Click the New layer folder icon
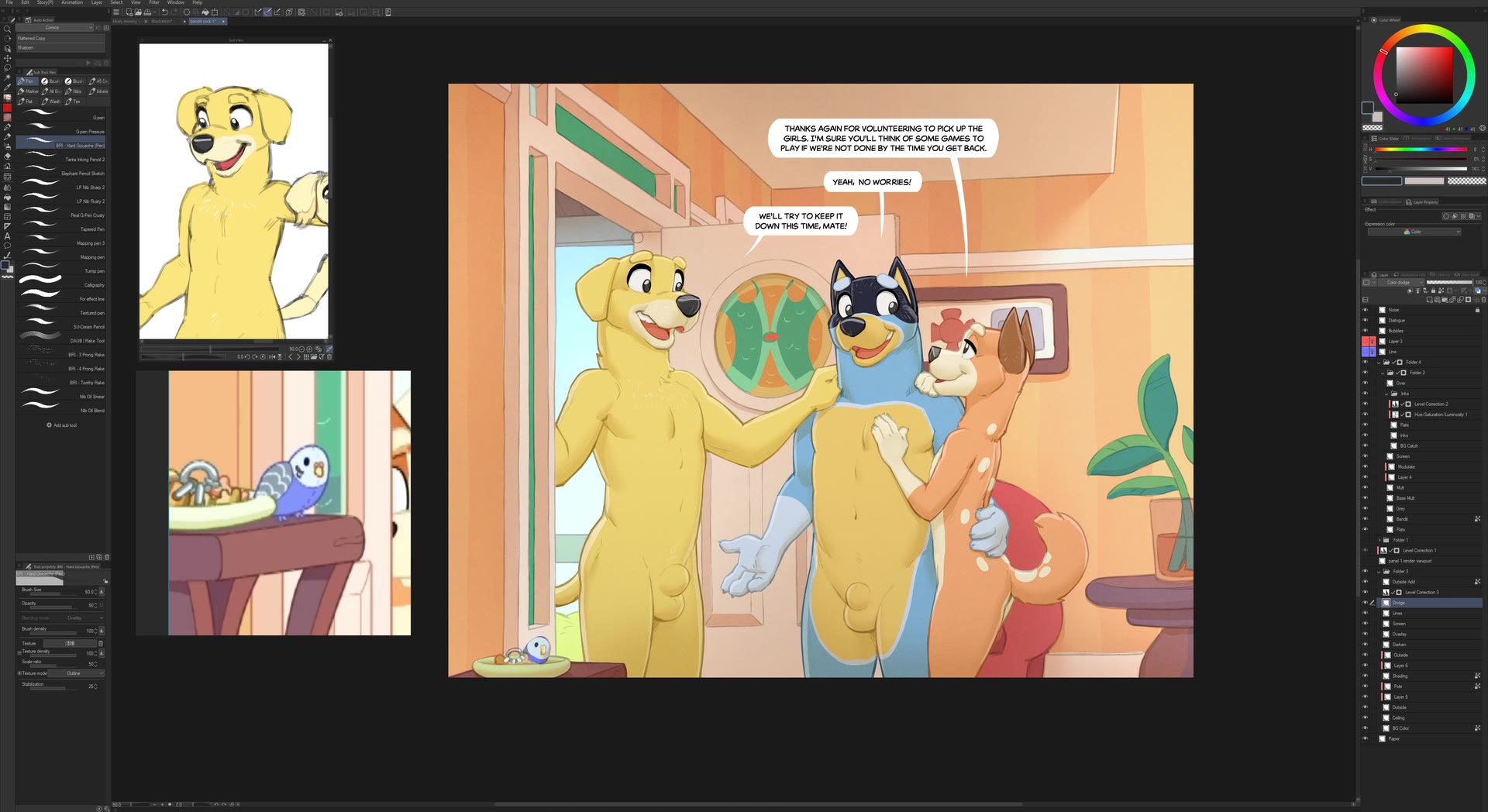The image size is (1488, 812). [x=1443, y=300]
